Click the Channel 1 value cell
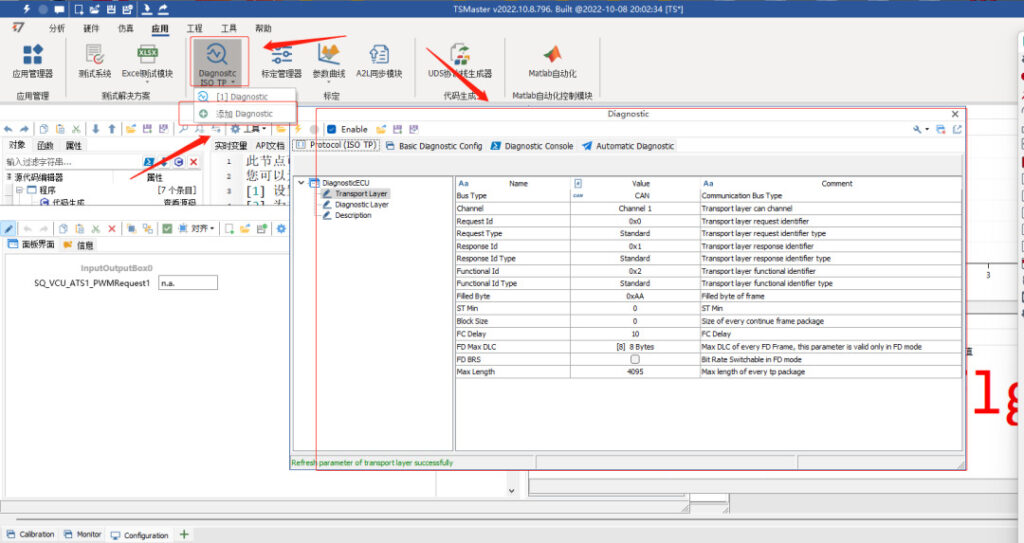Viewport: 1024px width, 543px height. click(x=635, y=208)
